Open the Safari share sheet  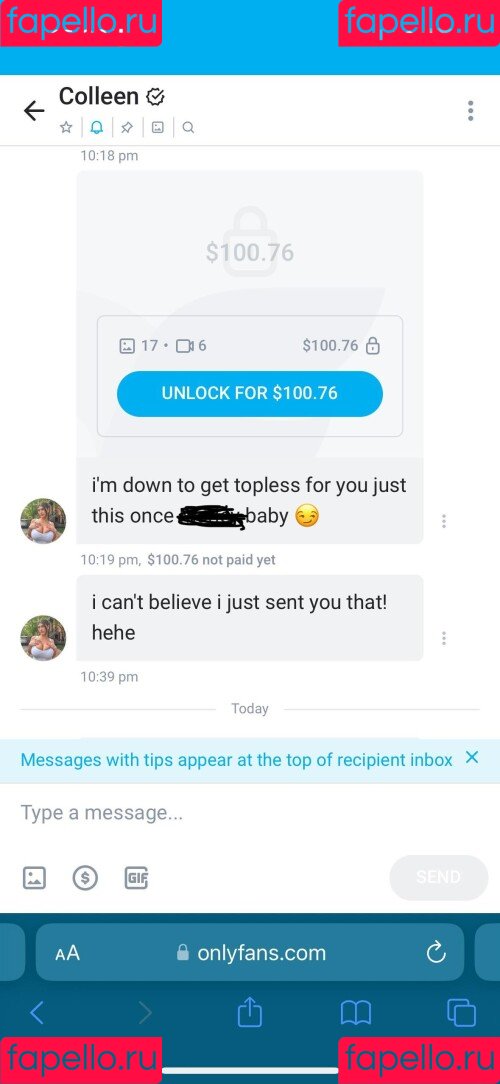pyautogui.click(x=250, y=1012)
